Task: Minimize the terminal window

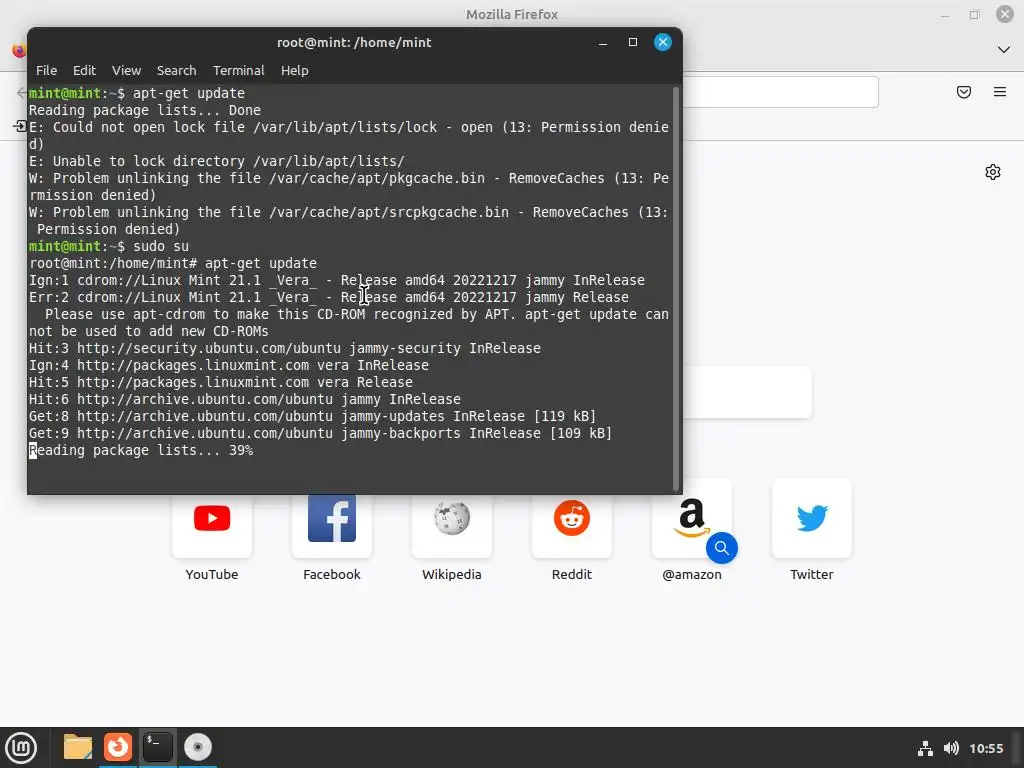Action: coord(603,42)
